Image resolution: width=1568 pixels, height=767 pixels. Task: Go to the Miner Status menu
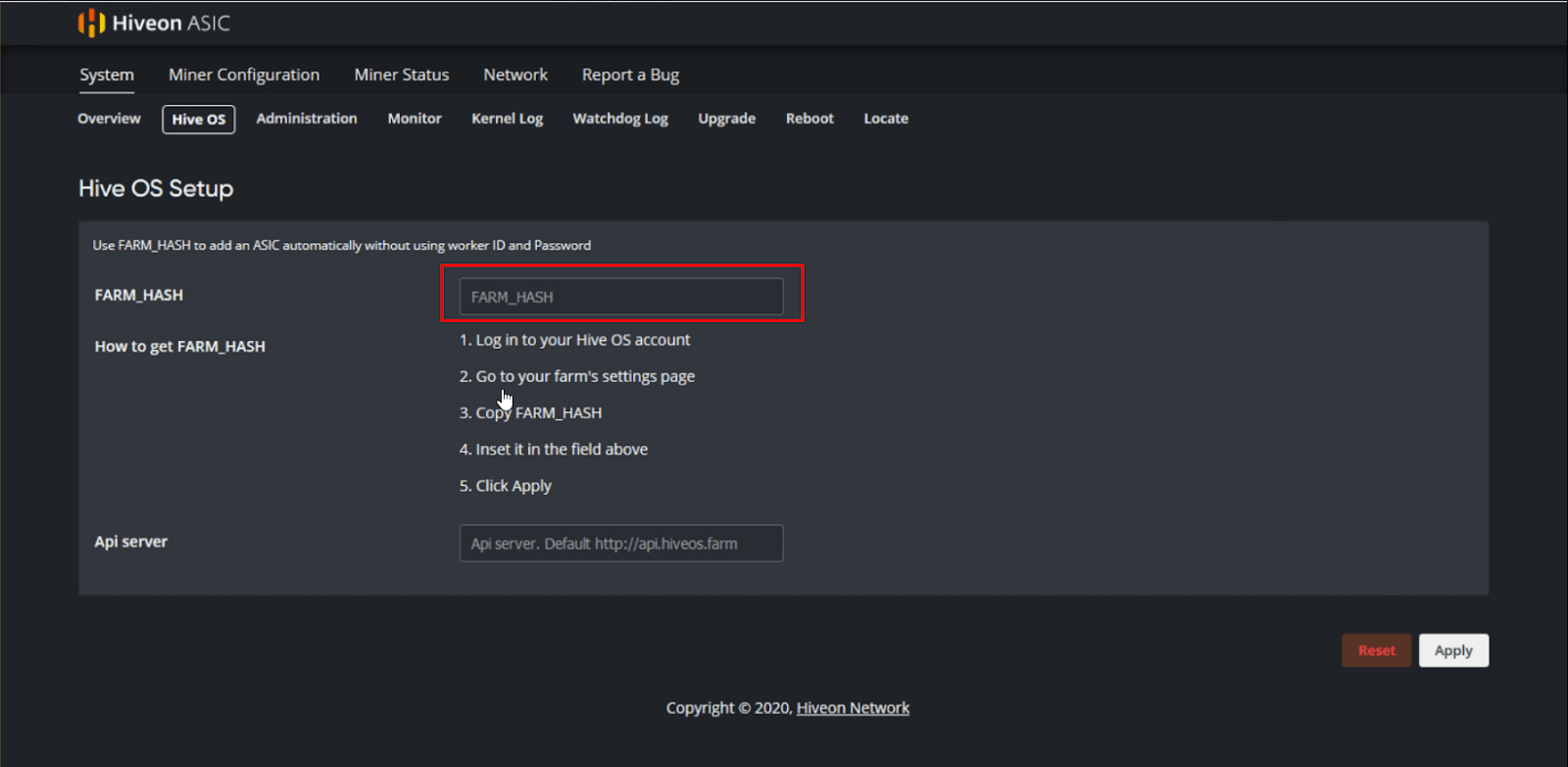point(402,74)
